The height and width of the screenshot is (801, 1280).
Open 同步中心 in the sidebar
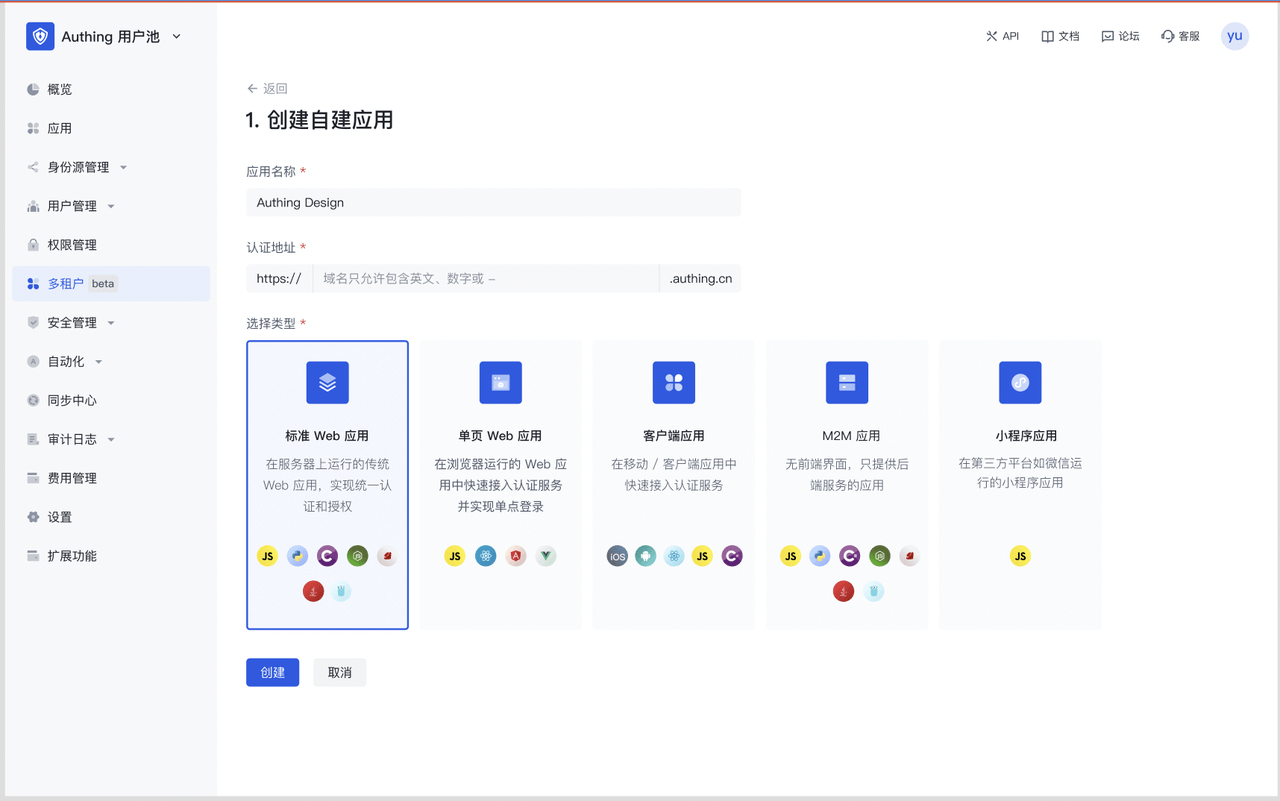click(x=72, y=400)
